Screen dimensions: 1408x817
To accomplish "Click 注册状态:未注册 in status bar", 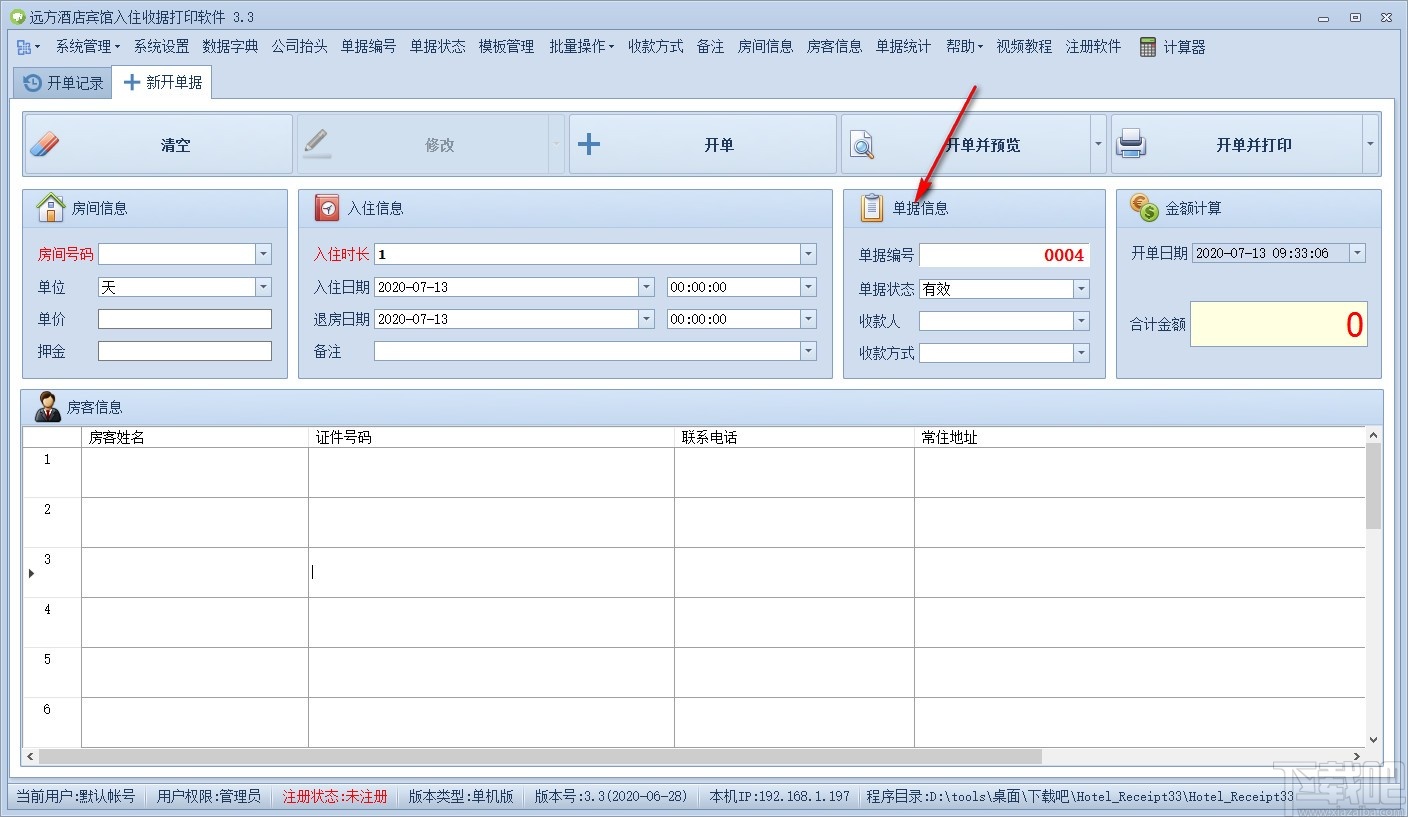I will [335, 796].
